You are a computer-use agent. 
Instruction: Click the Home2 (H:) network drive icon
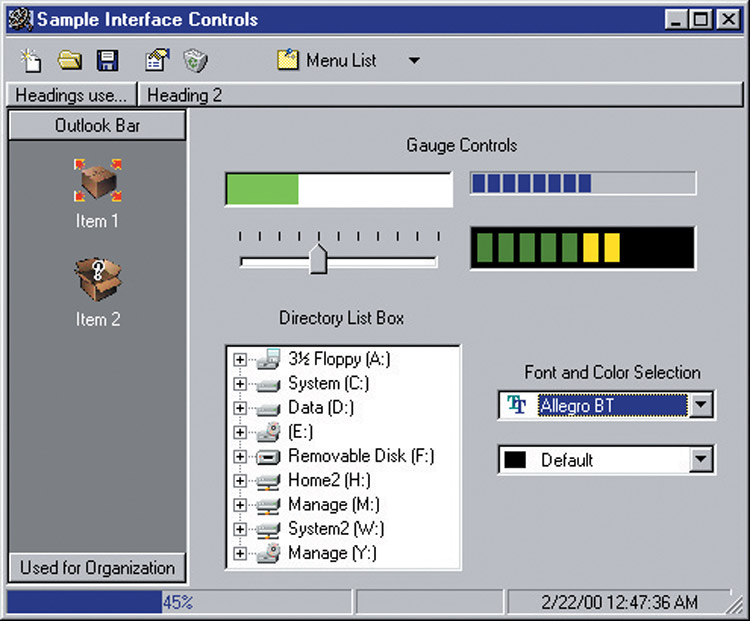[268, 481]
